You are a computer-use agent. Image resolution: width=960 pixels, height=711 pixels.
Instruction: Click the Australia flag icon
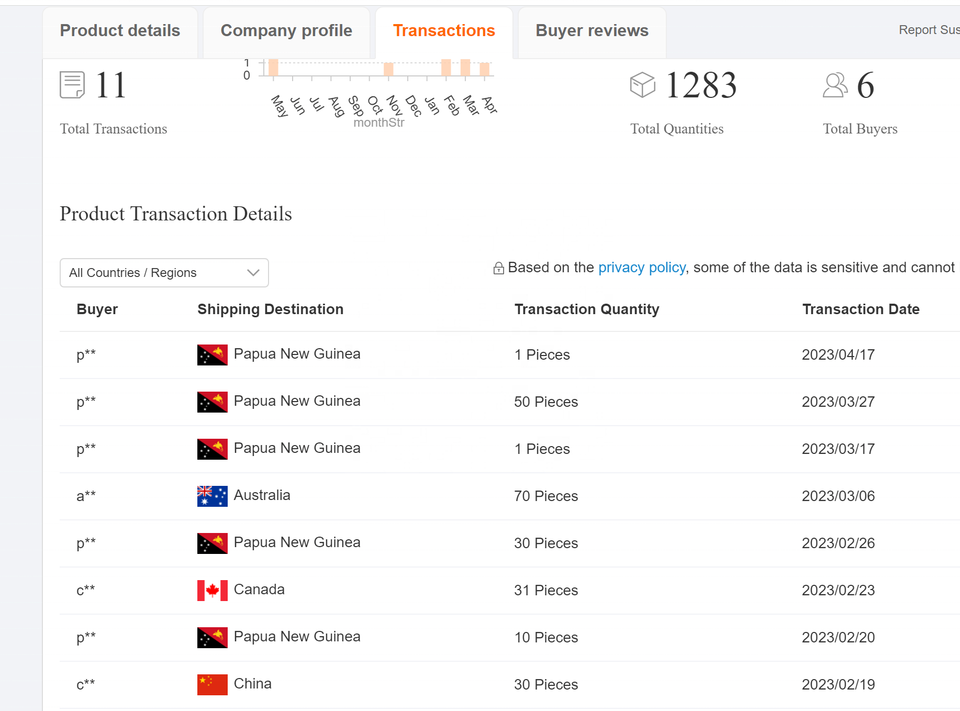pyautogui.click(x=212, y=496)
